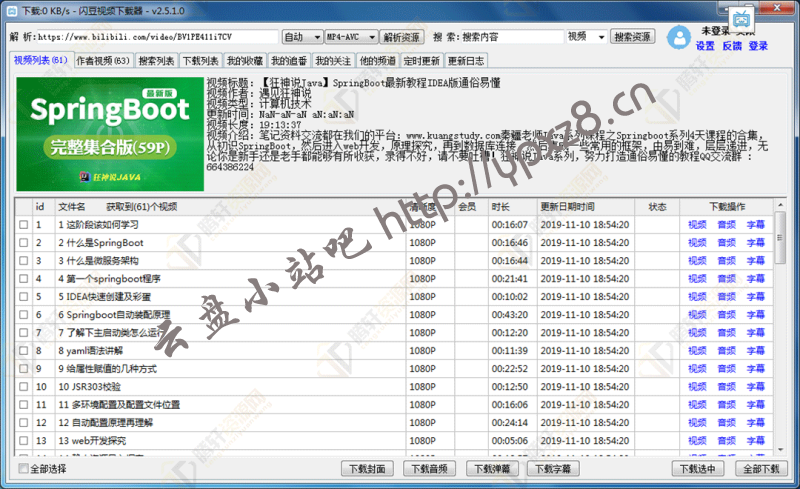
Task: Switch to the 视频列表 (61) tab
Action: pyautogui.click(x=41, y=60)
